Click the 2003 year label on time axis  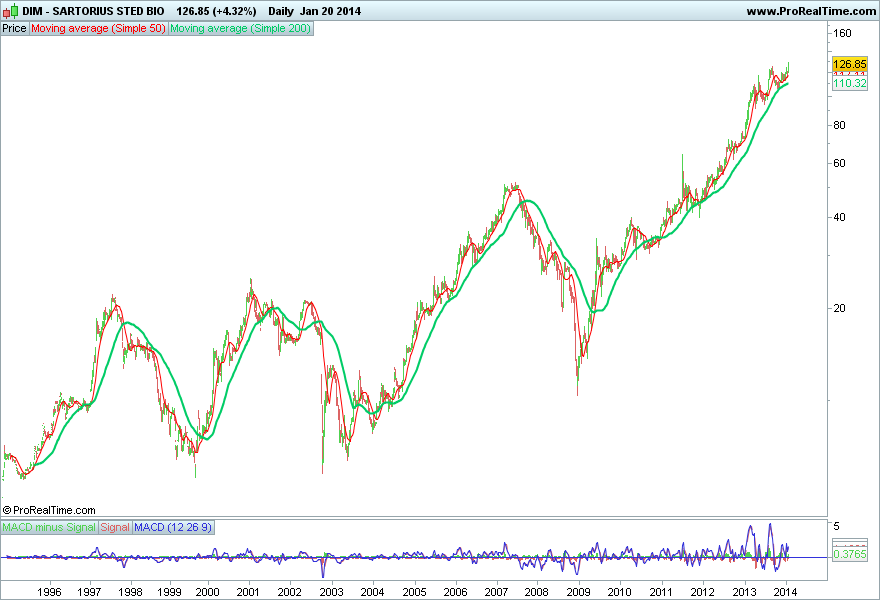tap(331, 592)
